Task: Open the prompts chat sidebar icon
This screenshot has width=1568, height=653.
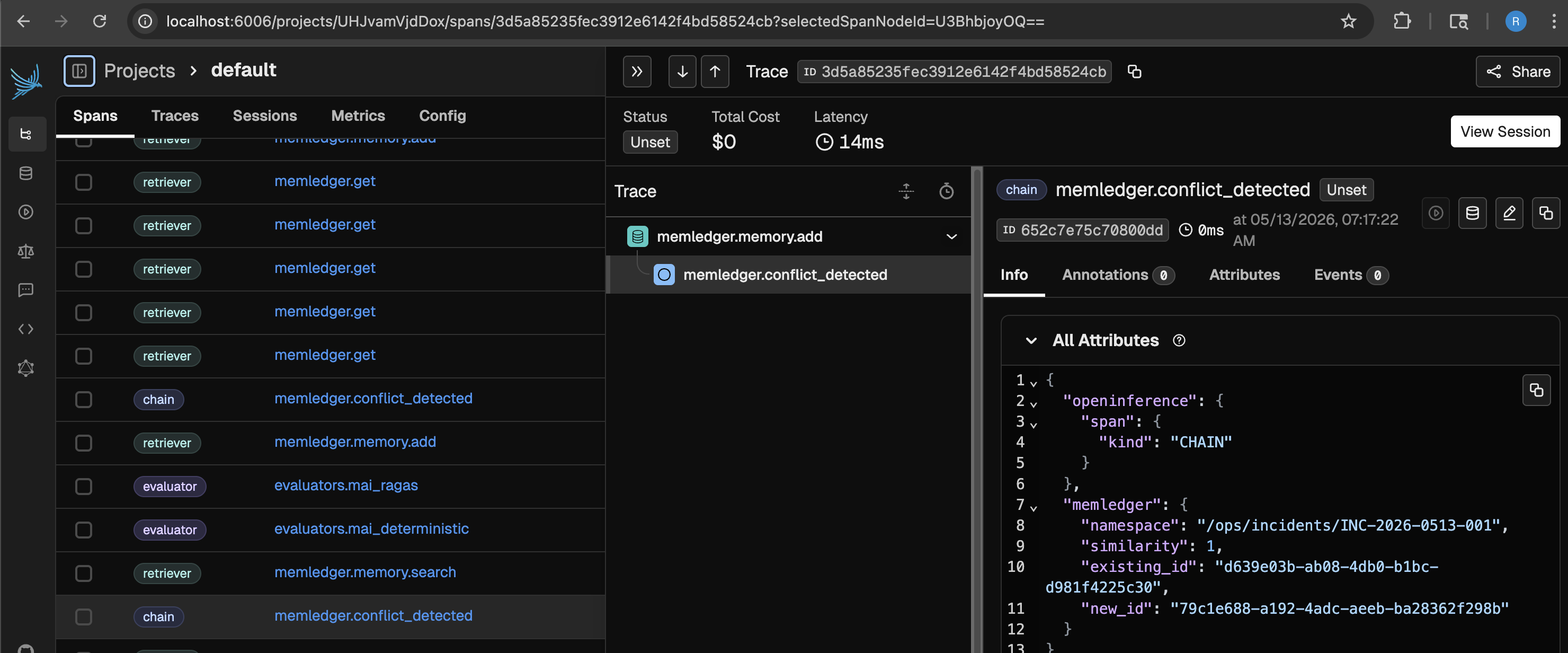Action: (26, 290)
